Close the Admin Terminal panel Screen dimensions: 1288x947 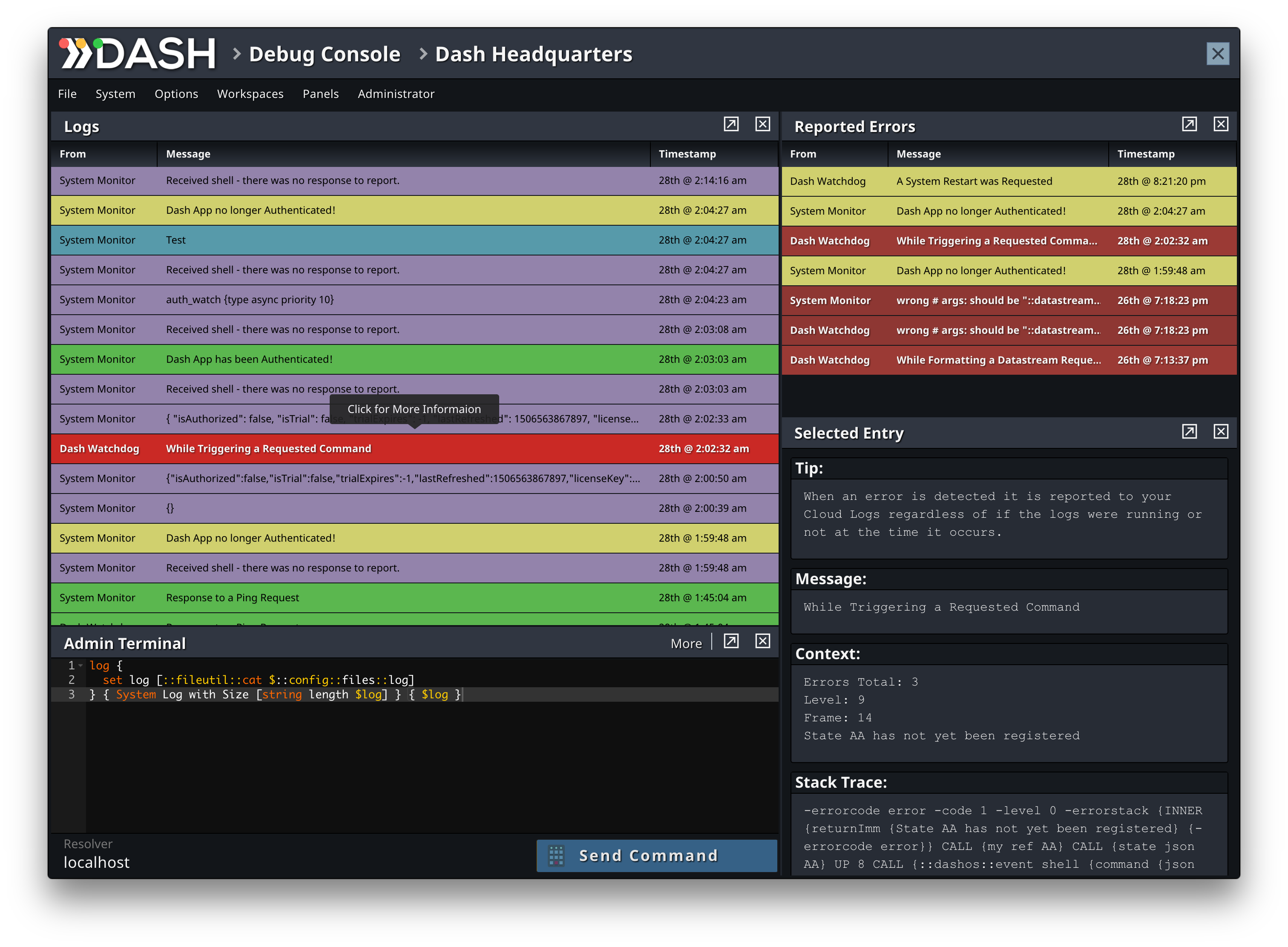[762, 641]
